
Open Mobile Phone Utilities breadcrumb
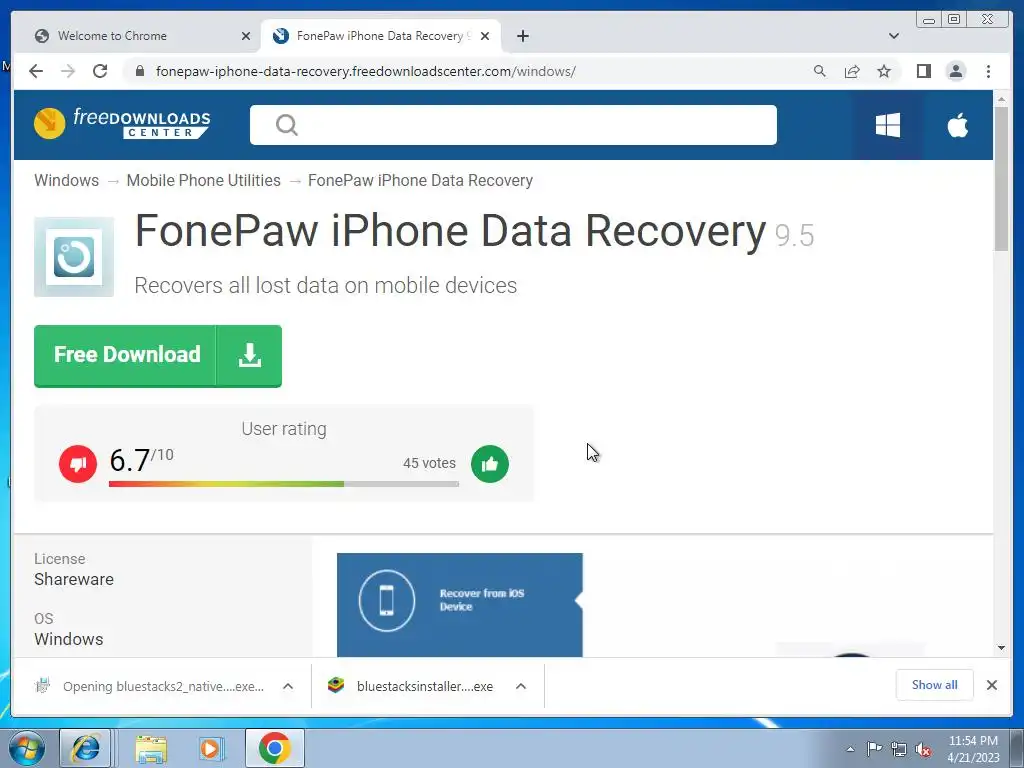point(204,180)
